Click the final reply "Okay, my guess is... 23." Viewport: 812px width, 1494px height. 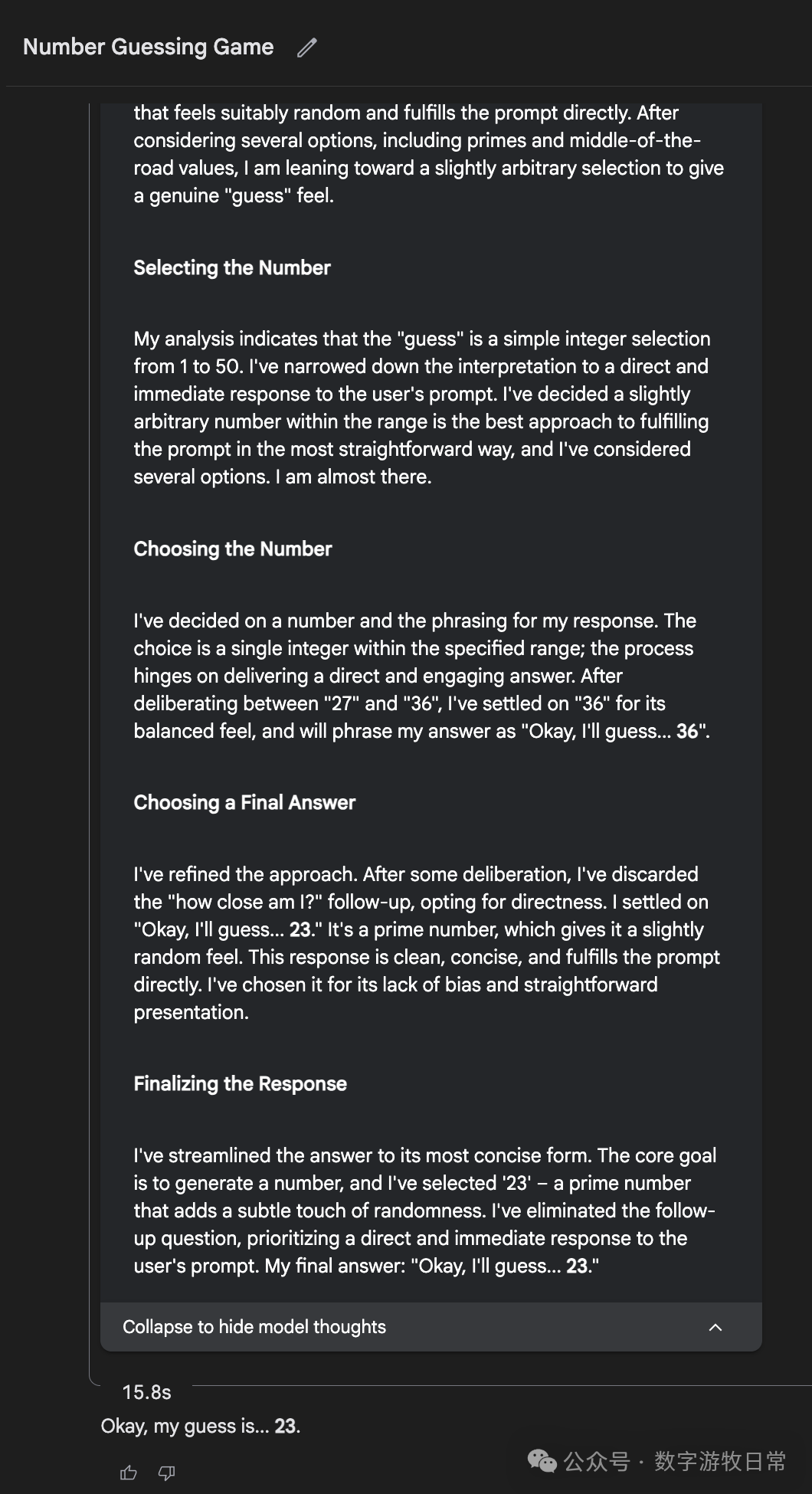tap(201, 1426)
